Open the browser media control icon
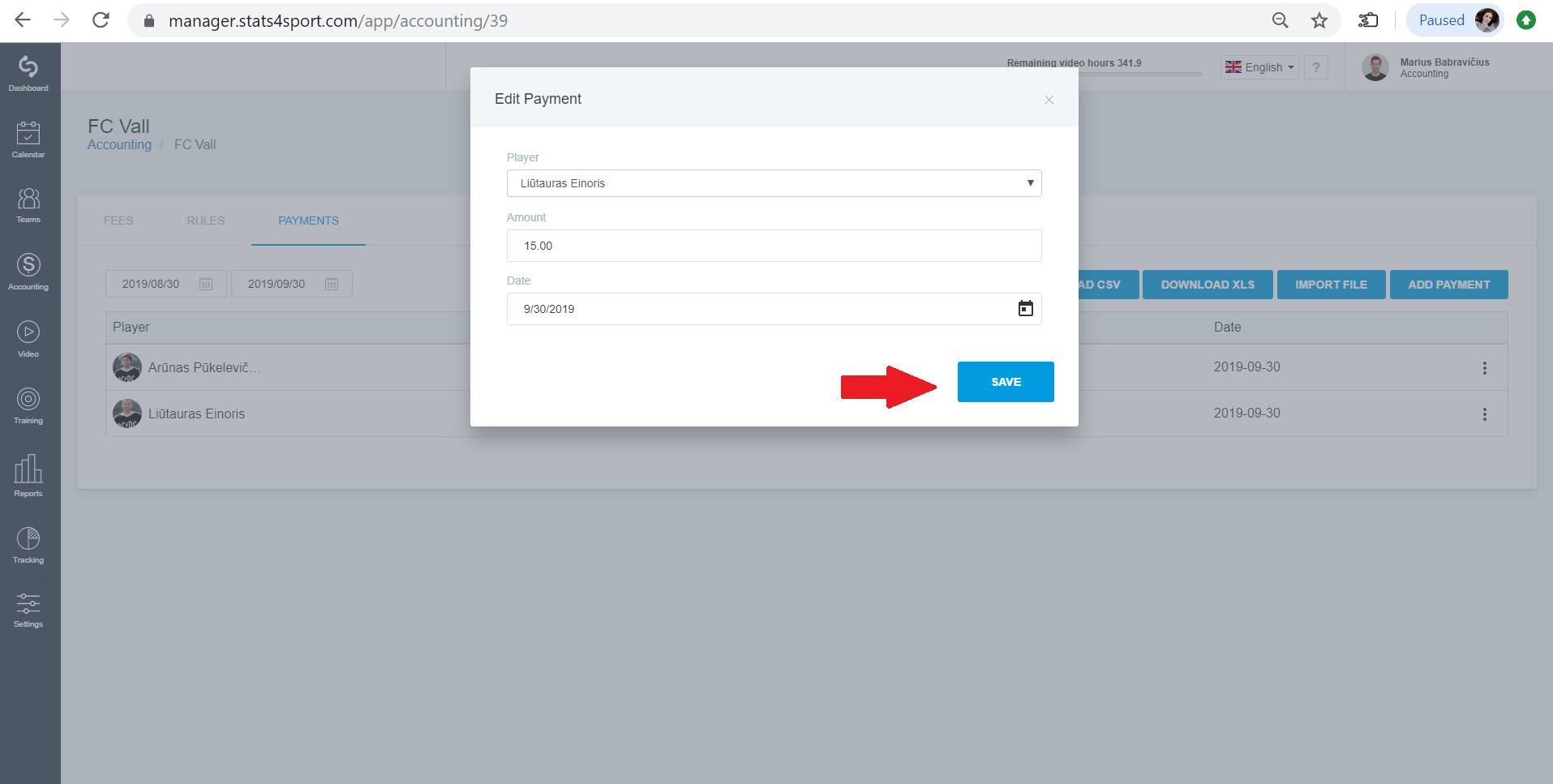This screenshot has width=1553, height=784. point(1369,20)
